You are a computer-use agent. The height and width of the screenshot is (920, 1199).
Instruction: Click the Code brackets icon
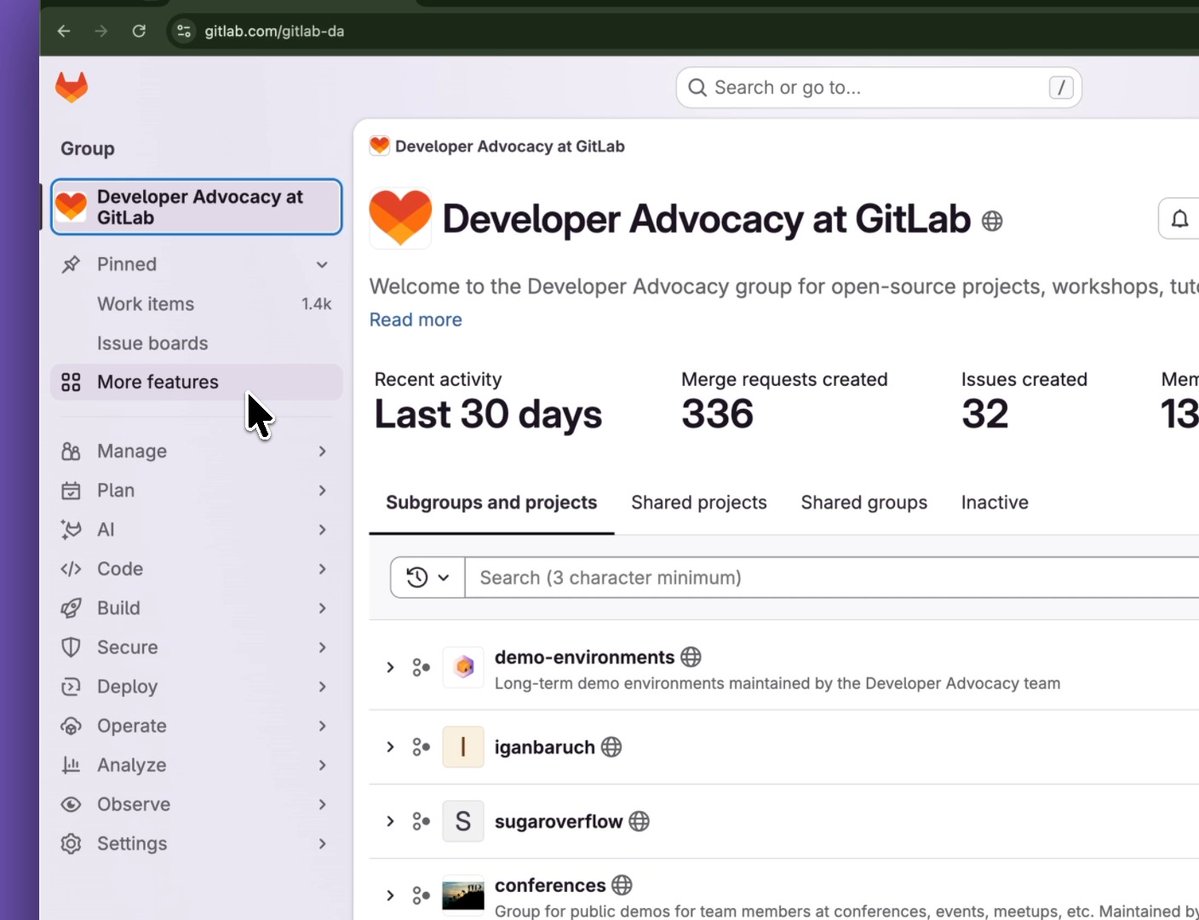71,569
